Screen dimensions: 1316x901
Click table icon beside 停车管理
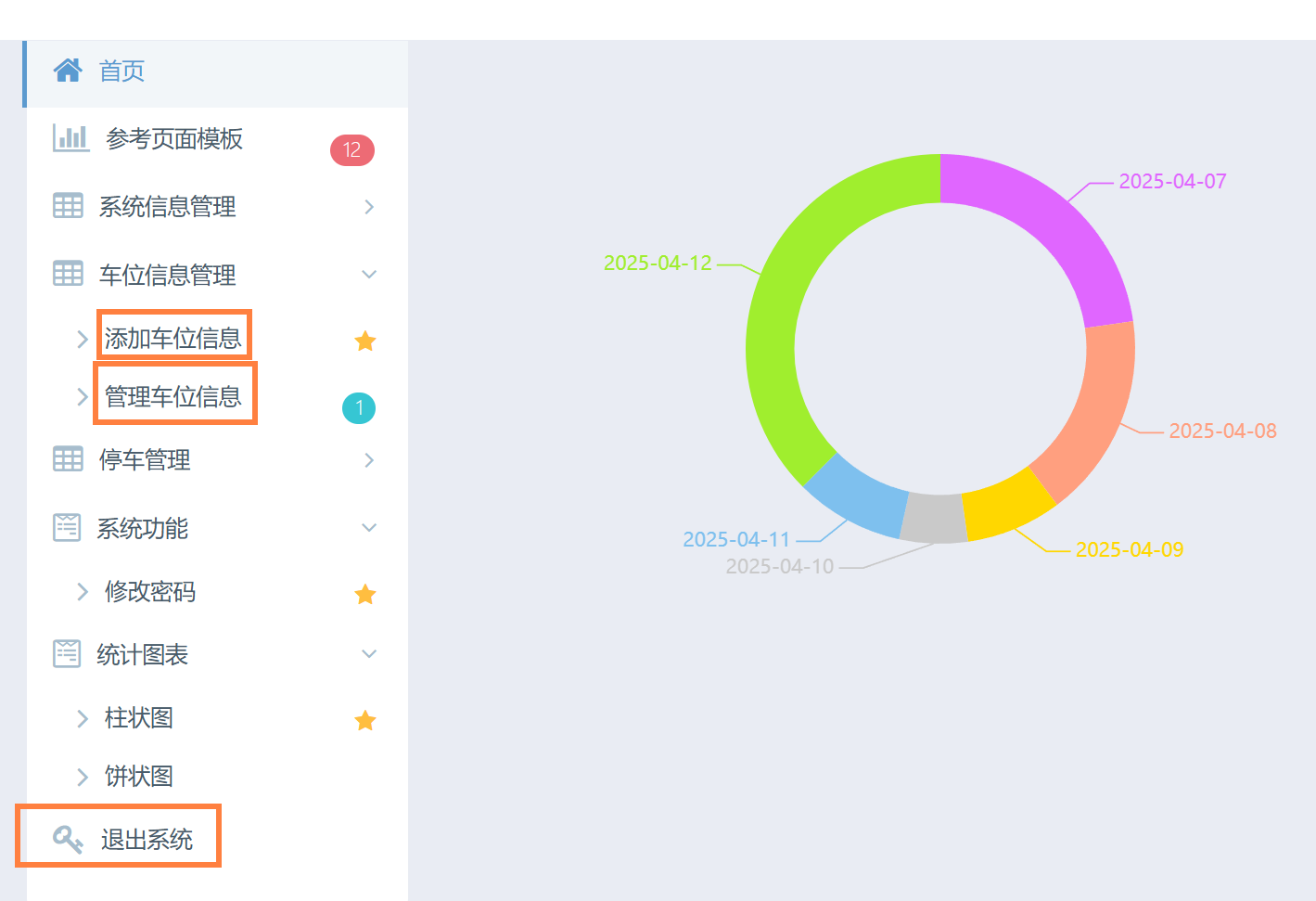[x=68, y=458]
